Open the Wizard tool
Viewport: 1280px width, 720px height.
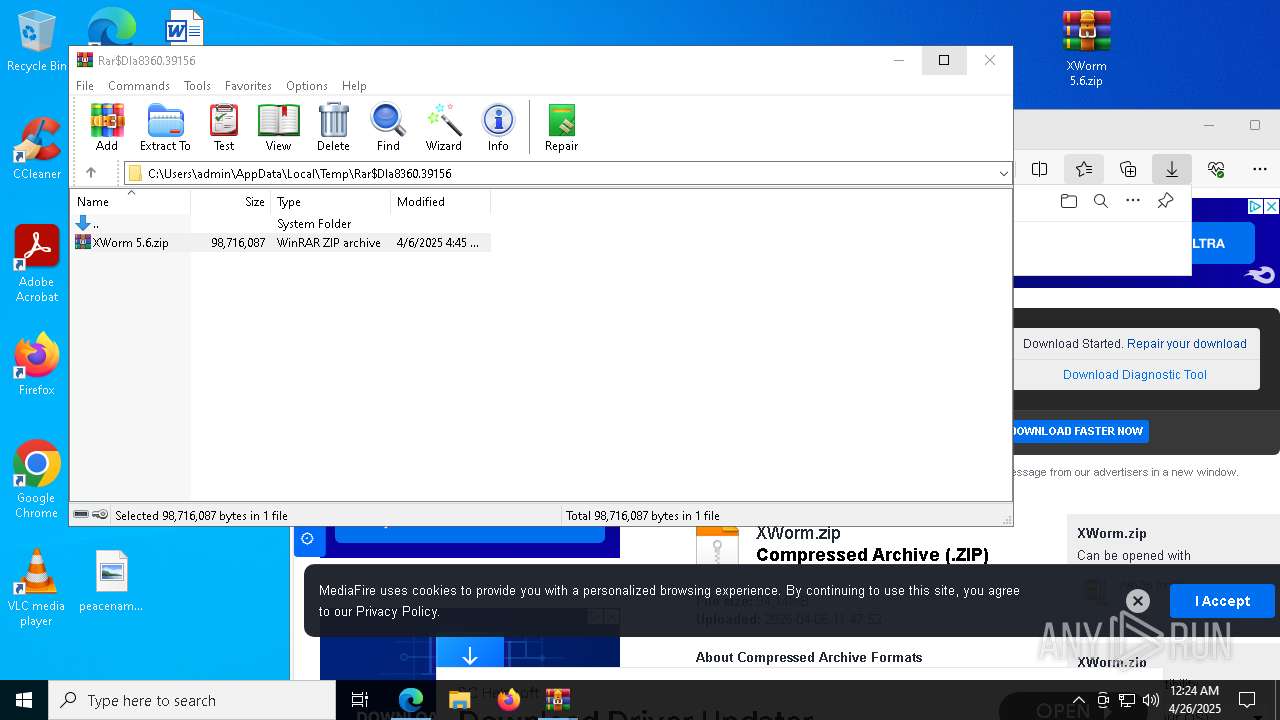443,127
